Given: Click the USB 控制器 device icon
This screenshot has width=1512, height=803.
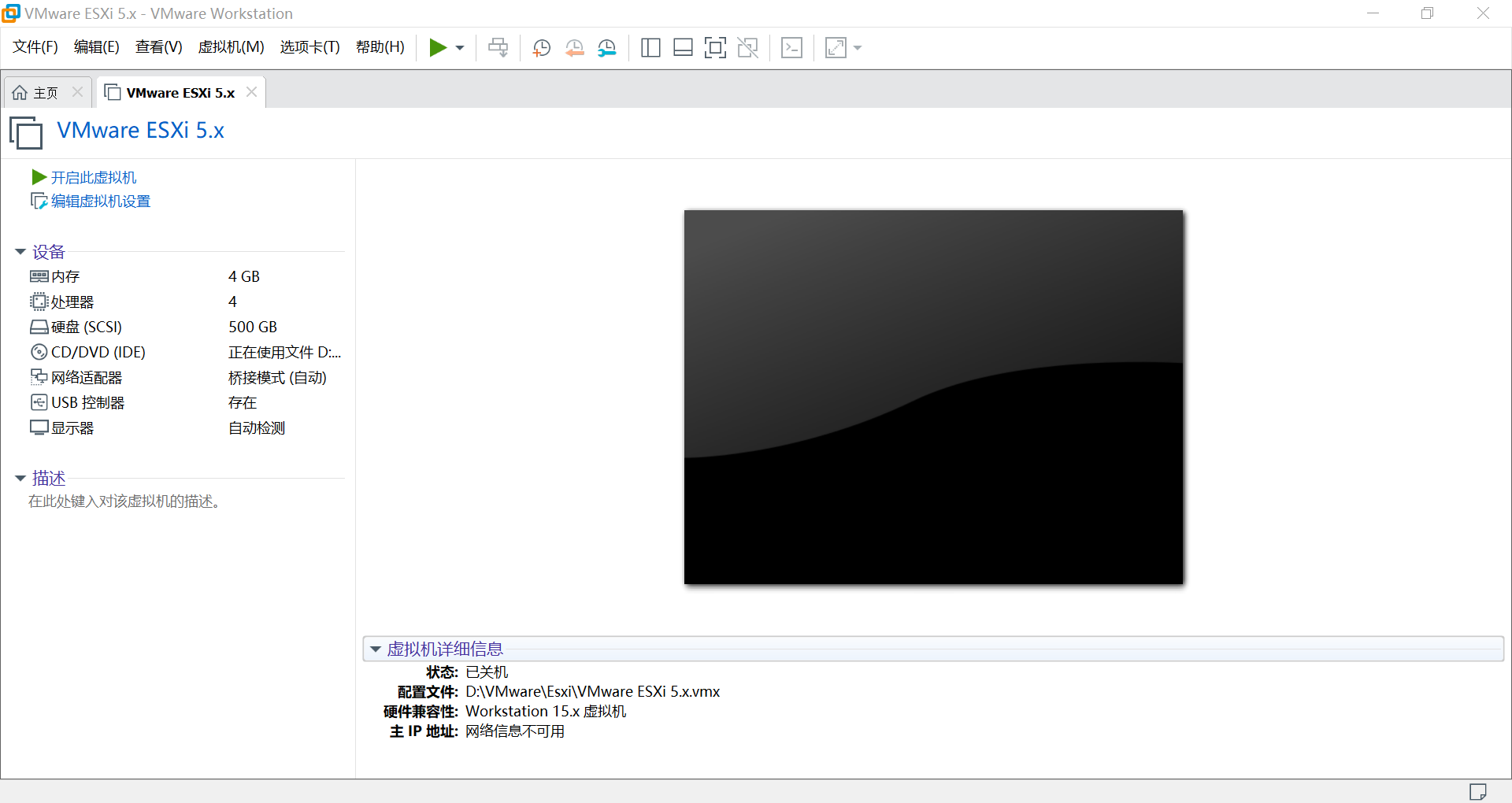Looking at the screenshot, I should click(39, 402).
